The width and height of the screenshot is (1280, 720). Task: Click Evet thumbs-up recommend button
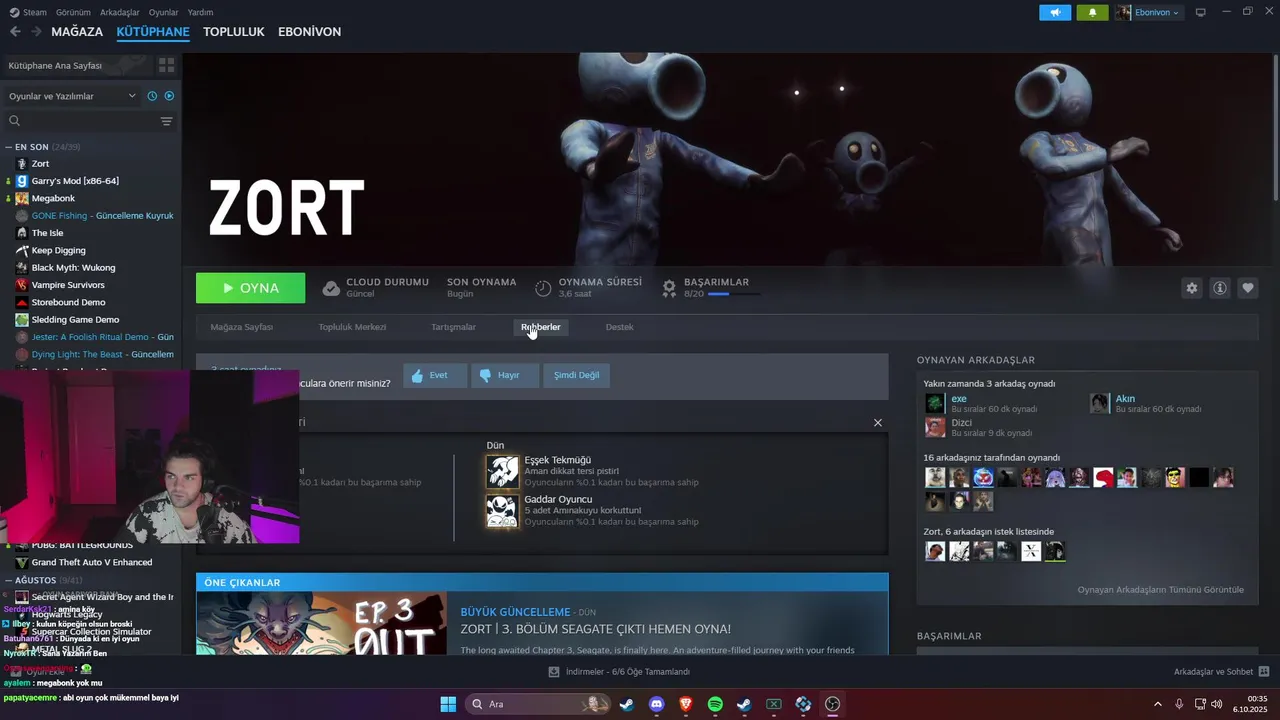coord(435,375)
